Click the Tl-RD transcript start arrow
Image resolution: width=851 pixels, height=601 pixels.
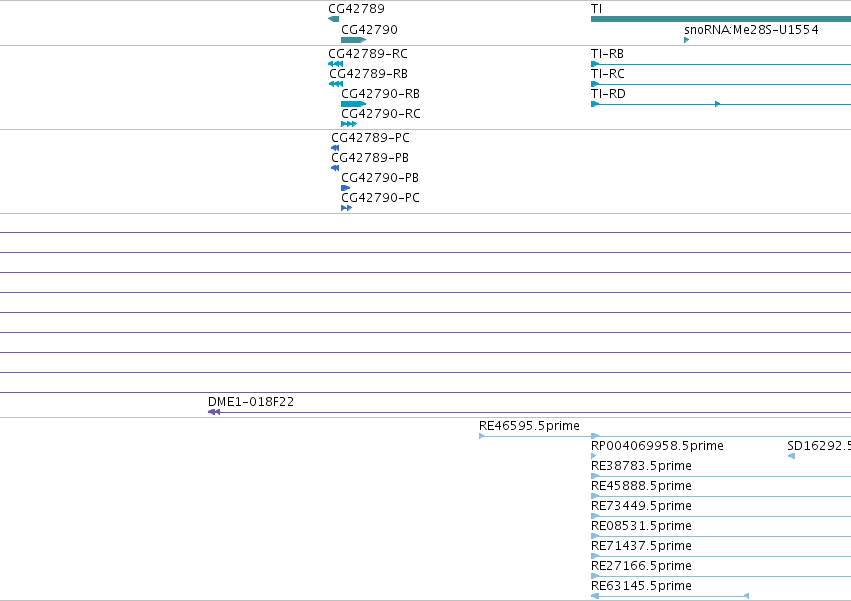[x=595, y=104]
